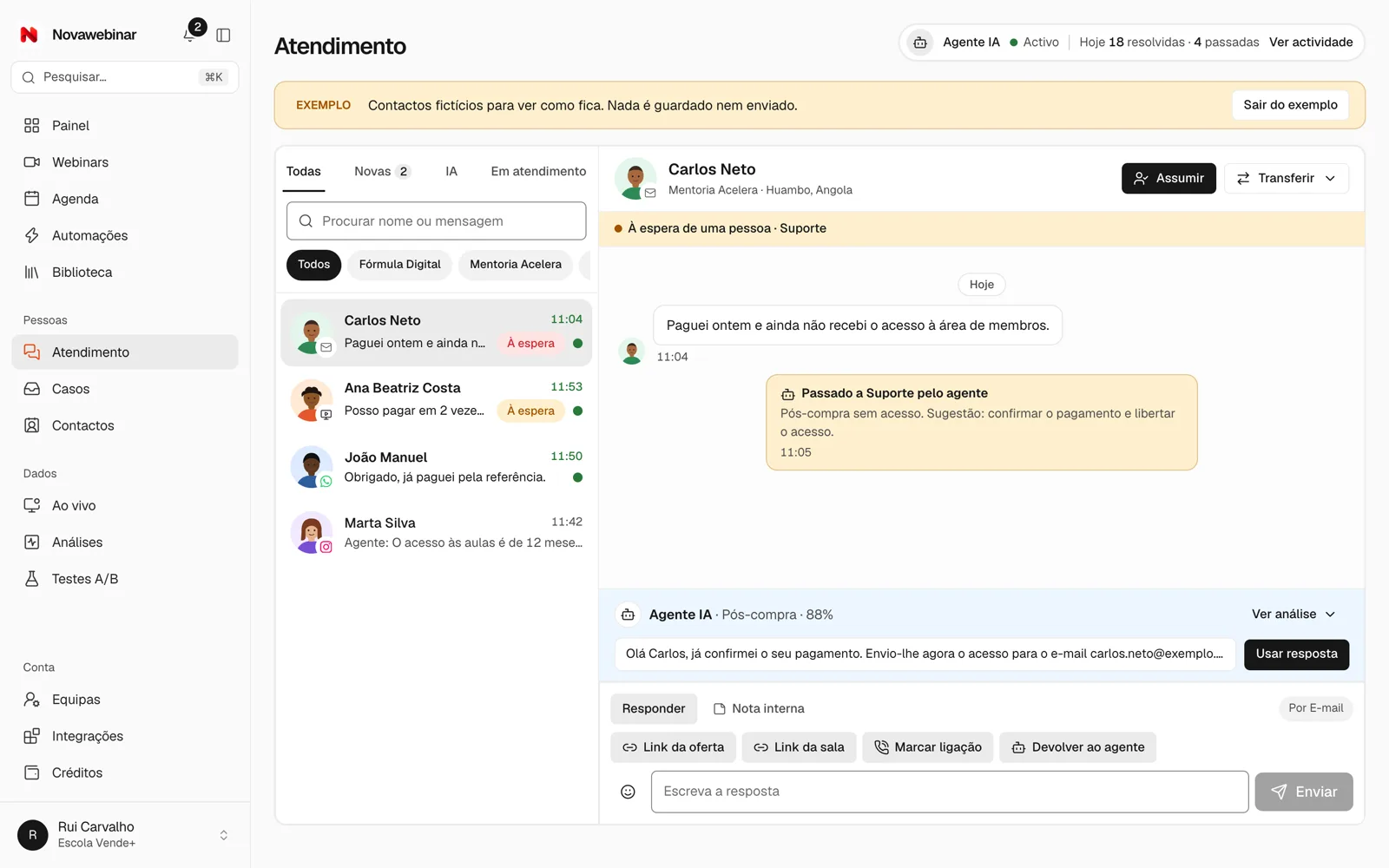The image size is (1389, 868).
Task: Click Carlos Neto avatar in header
Action: [635, 179]
